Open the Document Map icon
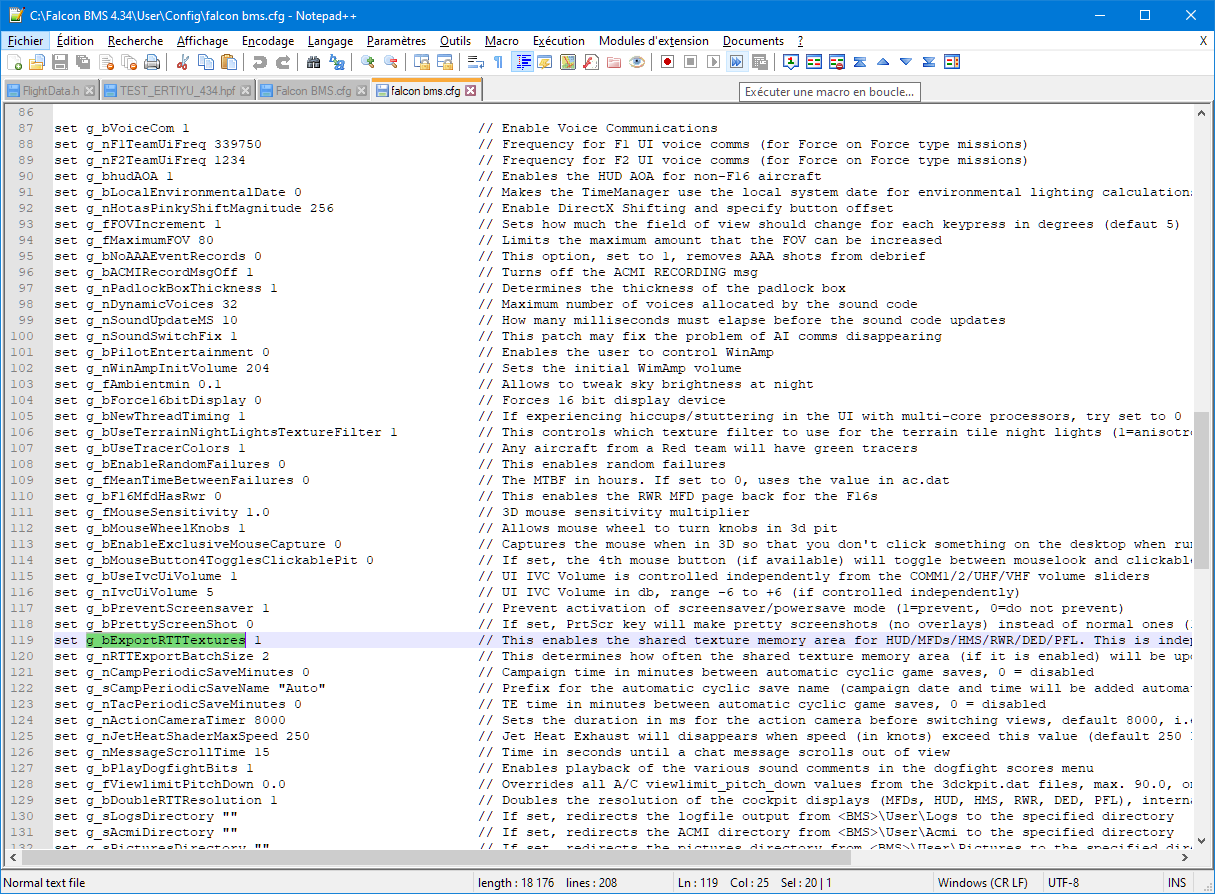The height and width of the screenshot is (894, 1215). point(568,62)
